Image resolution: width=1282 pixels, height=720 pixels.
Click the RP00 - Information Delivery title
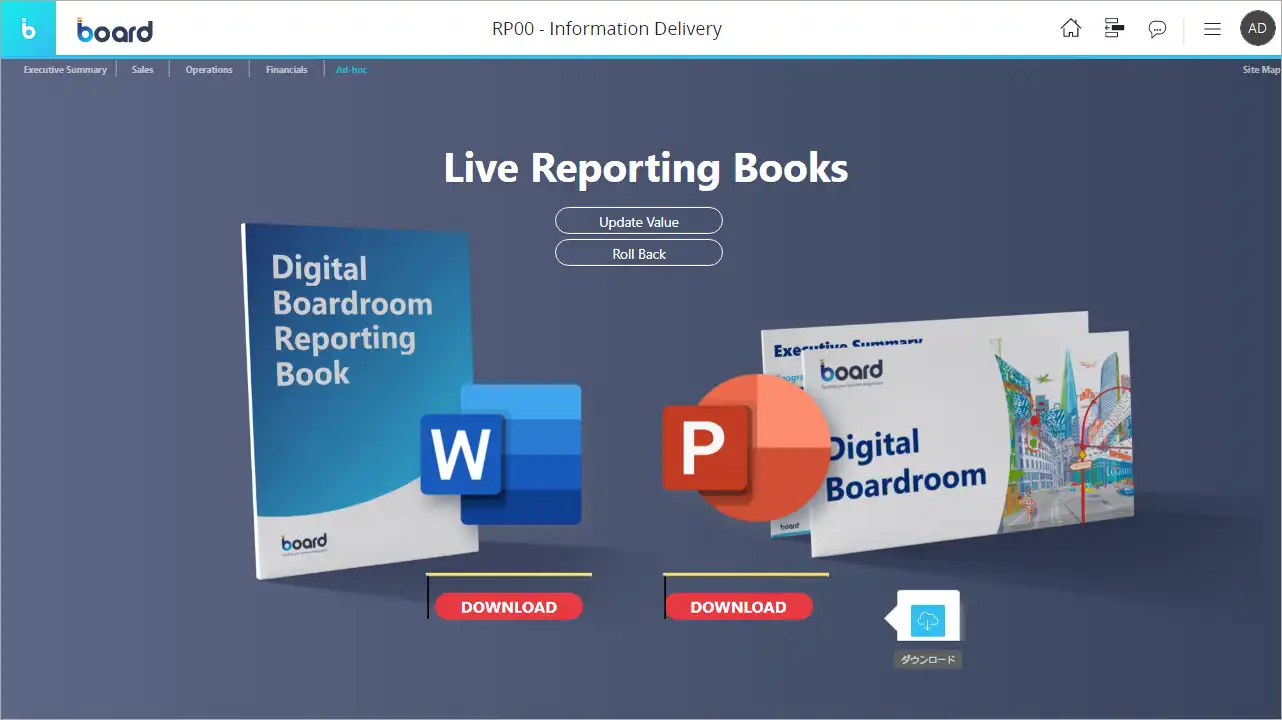(x=607, y=29)
